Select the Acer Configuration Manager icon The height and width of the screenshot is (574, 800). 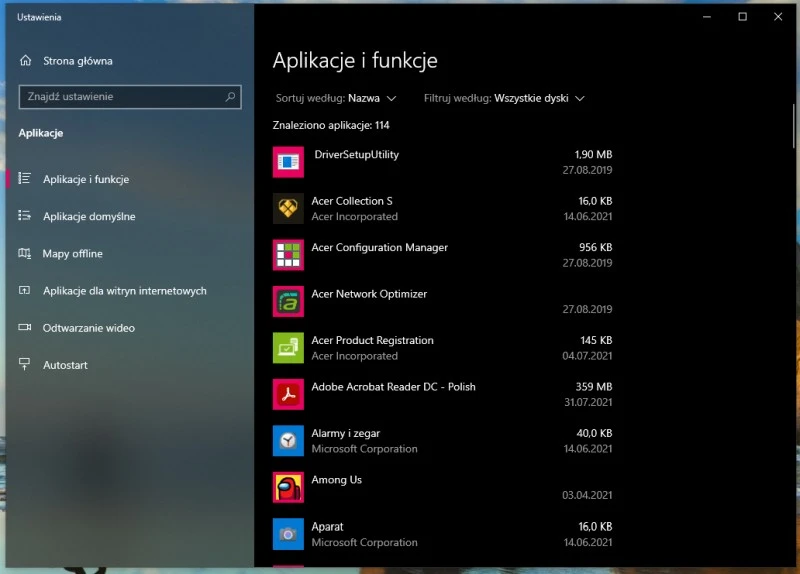pos(288,254)
